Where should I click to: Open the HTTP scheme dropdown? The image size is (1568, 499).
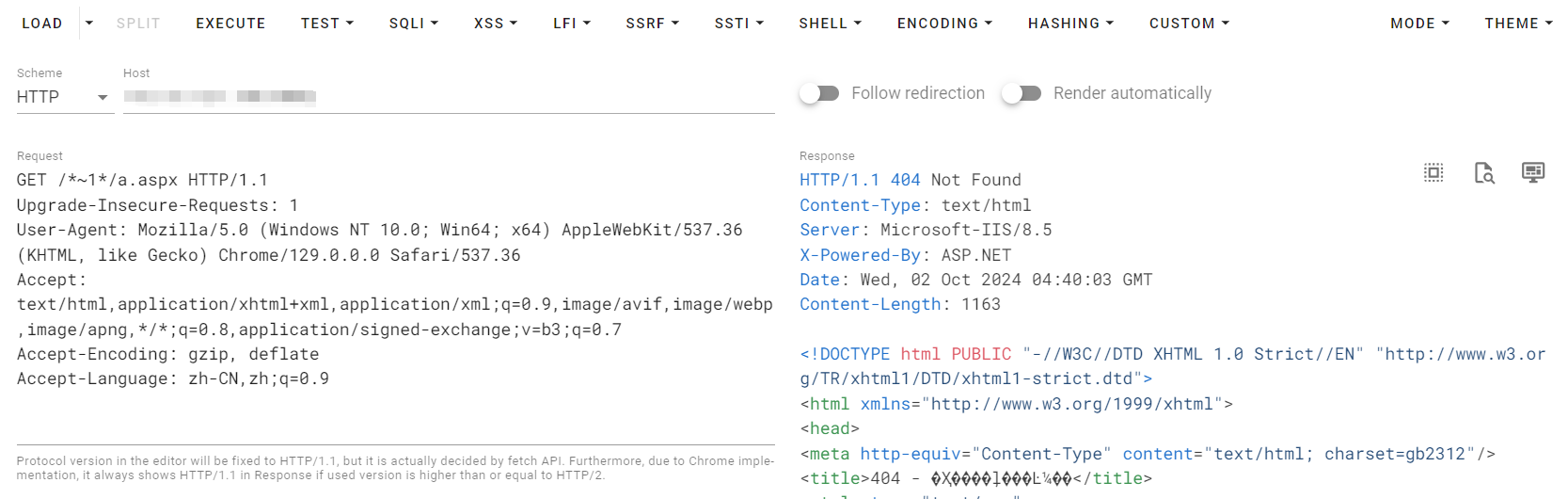coord(63,97)
